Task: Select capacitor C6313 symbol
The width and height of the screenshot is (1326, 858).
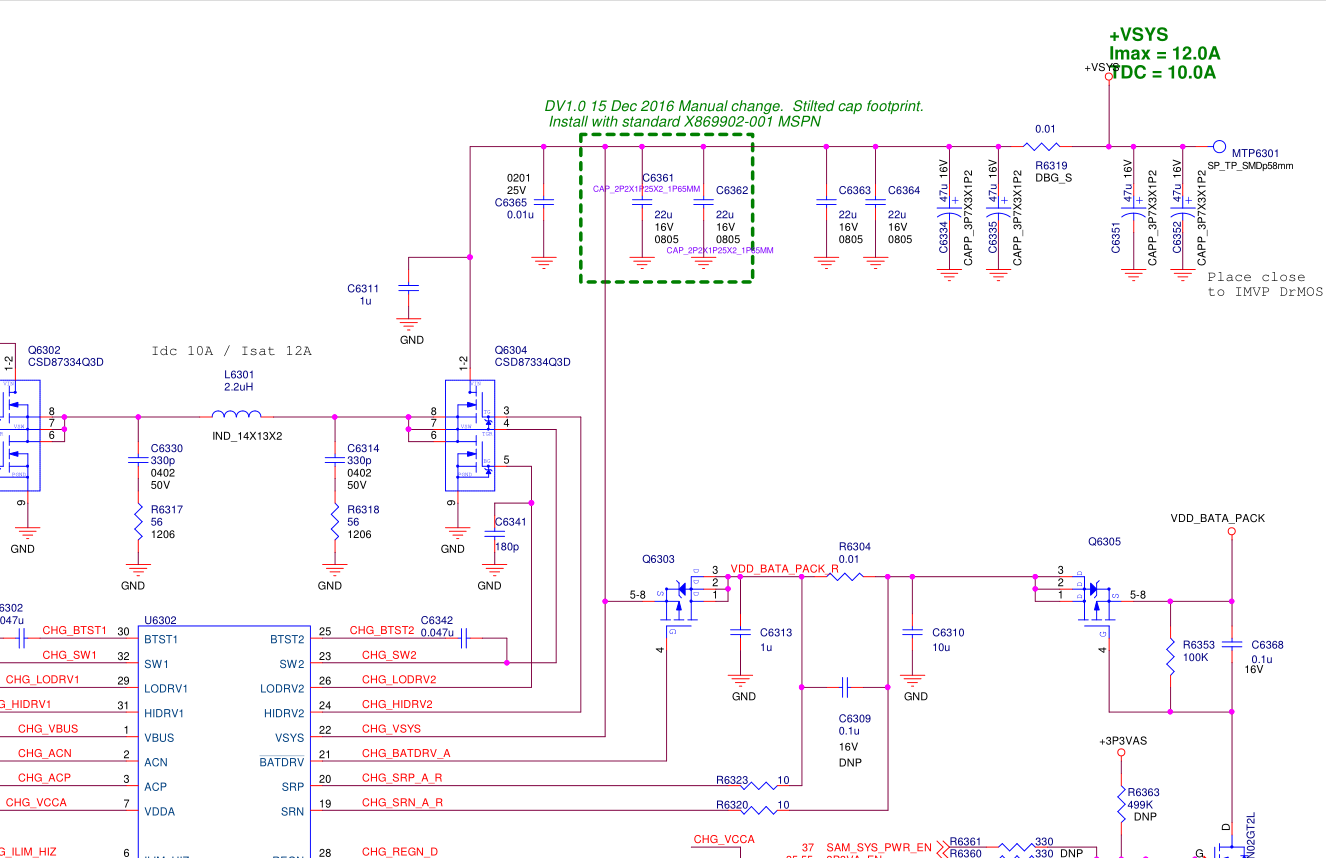Action: (740, 632)
